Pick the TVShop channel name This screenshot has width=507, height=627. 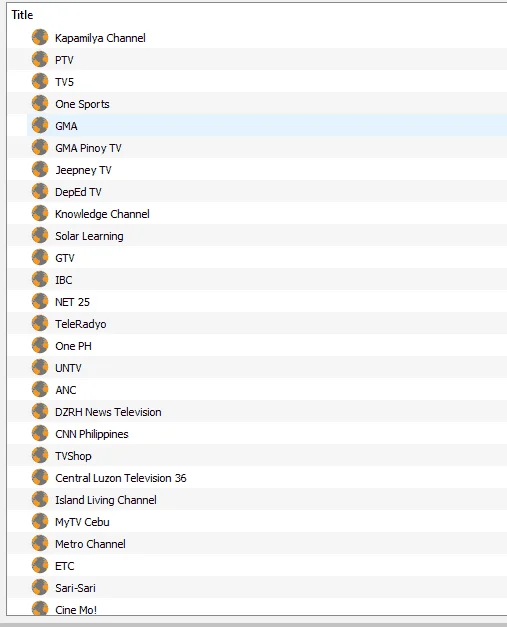click(73, 456)
